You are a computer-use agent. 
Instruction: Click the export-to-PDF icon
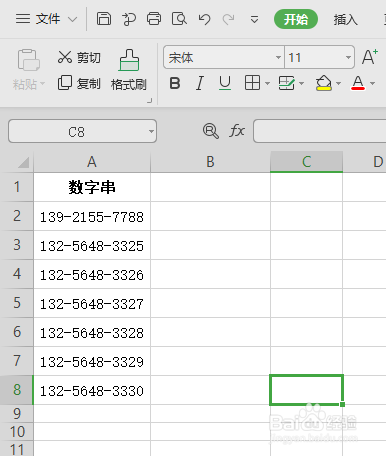[x=129, y=19]
